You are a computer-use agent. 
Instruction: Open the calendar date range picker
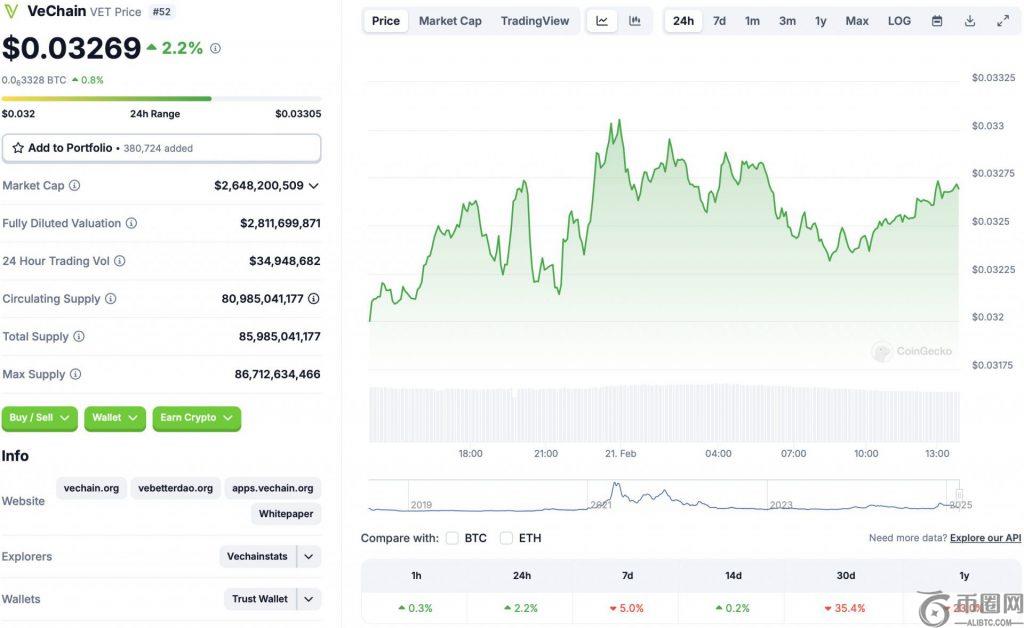937,21
